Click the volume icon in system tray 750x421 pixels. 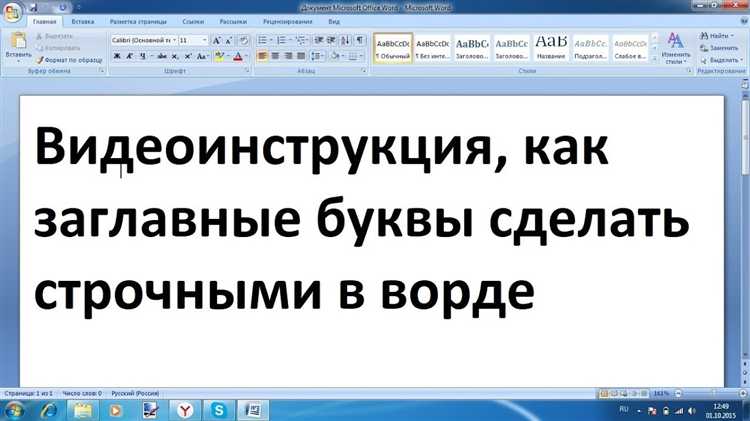pyautogui.click(x=691, y=411)
